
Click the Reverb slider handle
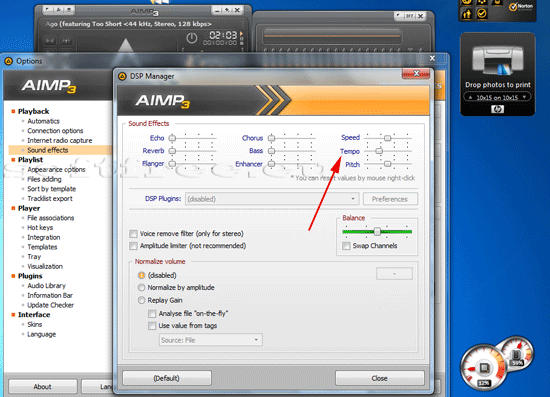coord(172,151)
